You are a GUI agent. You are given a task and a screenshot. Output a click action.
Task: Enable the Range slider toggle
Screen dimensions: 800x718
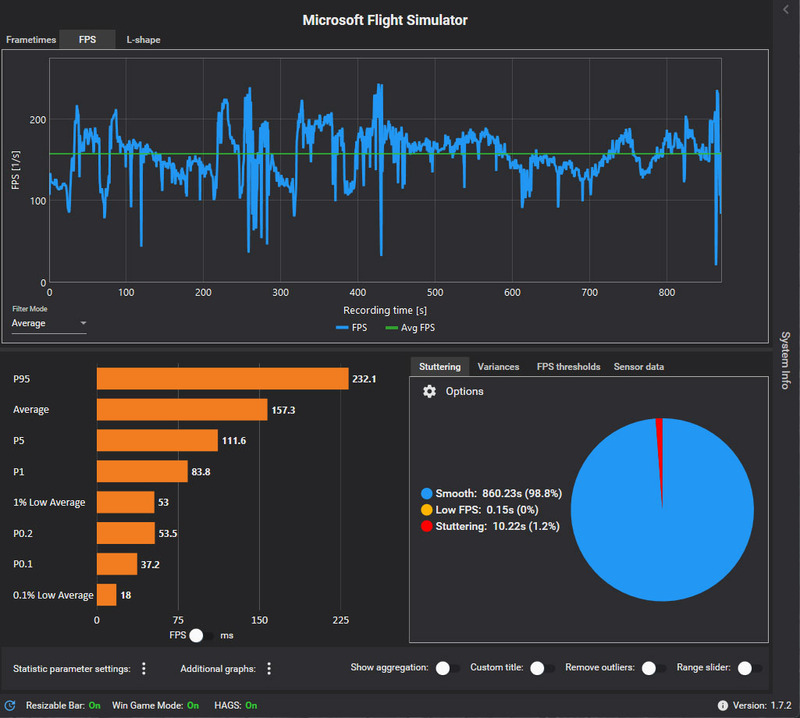(750, 668)
